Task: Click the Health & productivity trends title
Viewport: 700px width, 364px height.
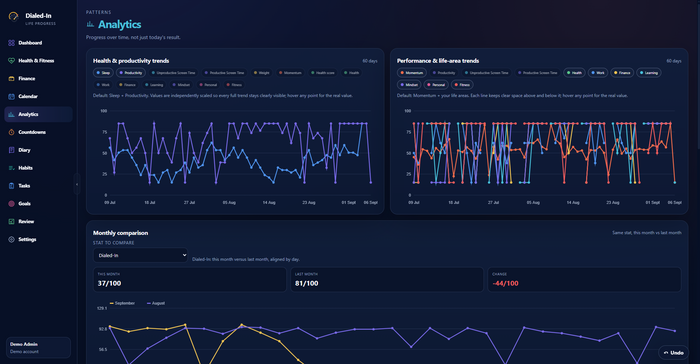Action: click(131, 61)
